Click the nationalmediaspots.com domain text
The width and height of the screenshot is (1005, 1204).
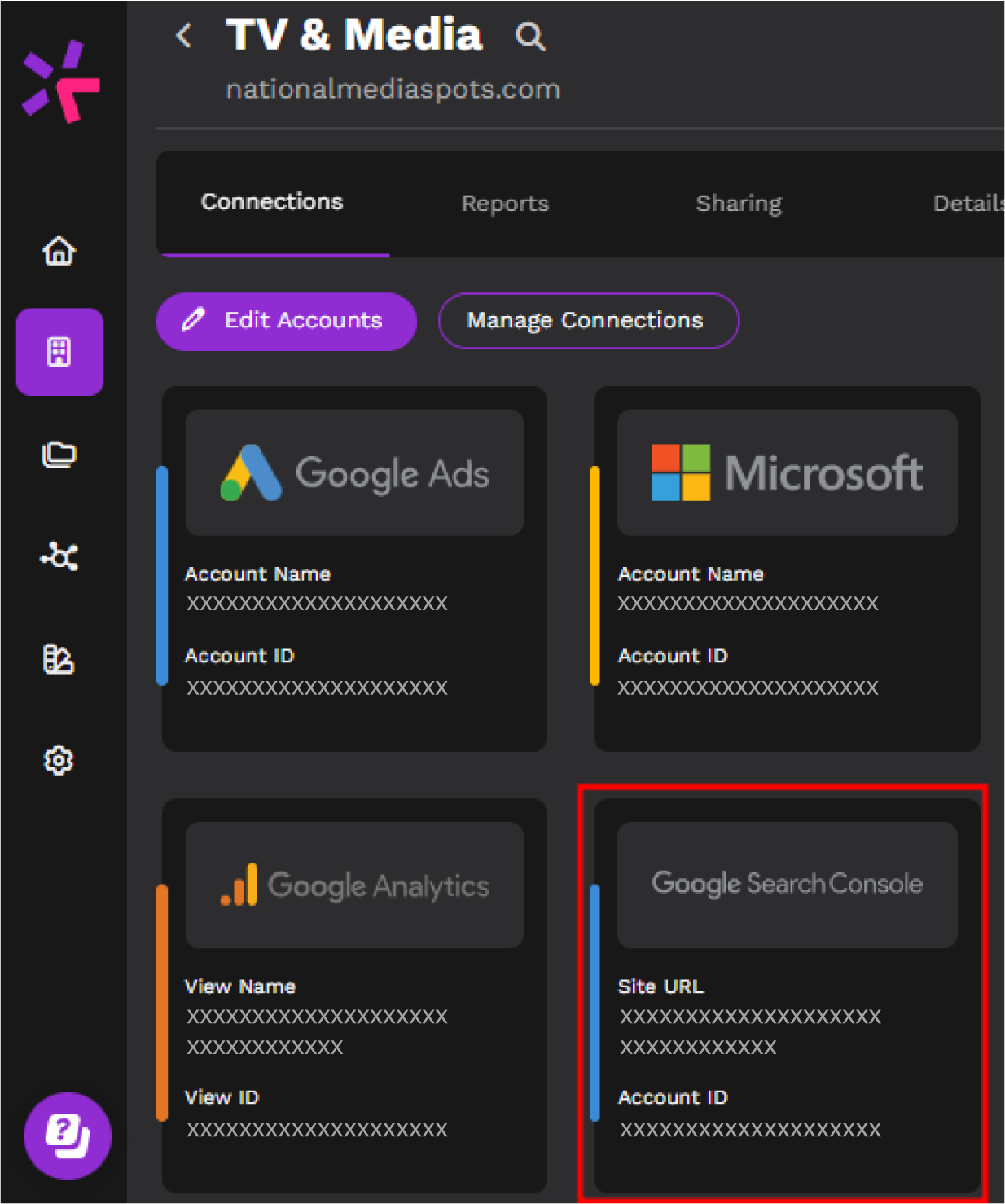coord(393,90)
